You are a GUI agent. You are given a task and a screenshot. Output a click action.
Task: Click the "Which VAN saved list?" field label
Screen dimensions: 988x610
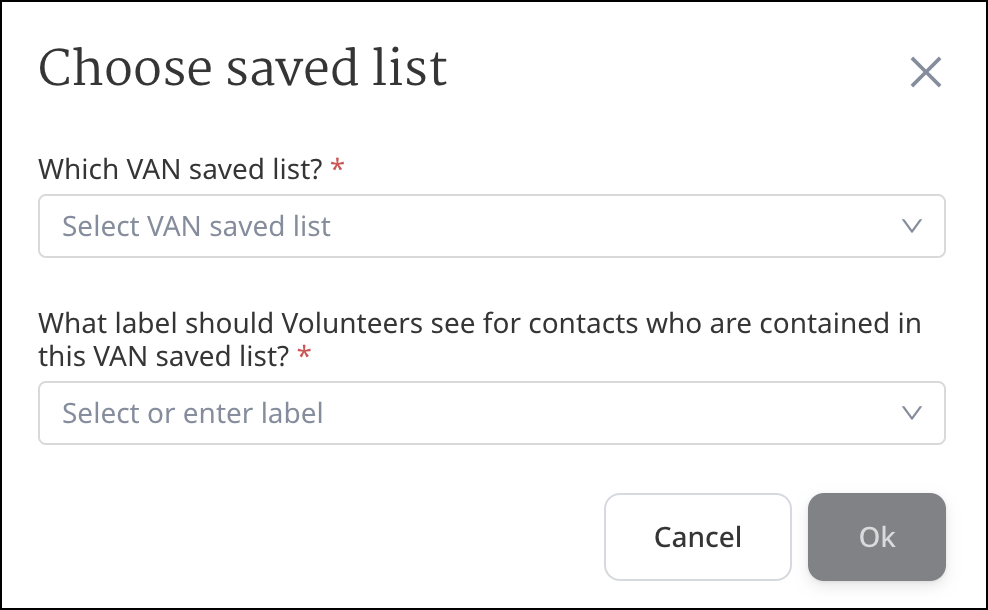click(180, 169)
